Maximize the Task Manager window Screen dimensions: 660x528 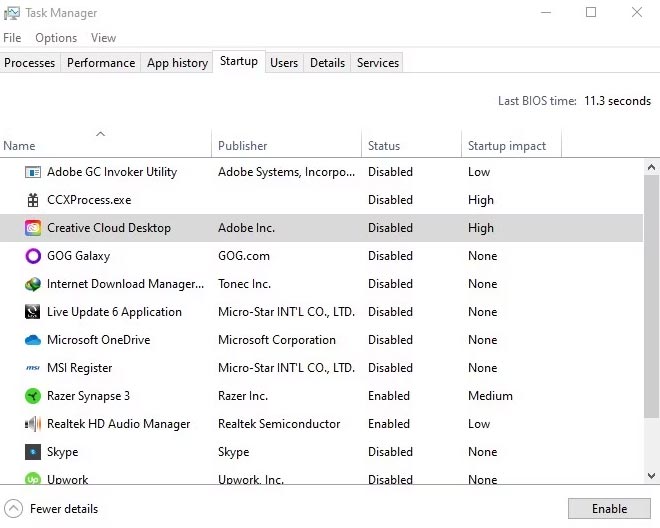tap(591, 13)
